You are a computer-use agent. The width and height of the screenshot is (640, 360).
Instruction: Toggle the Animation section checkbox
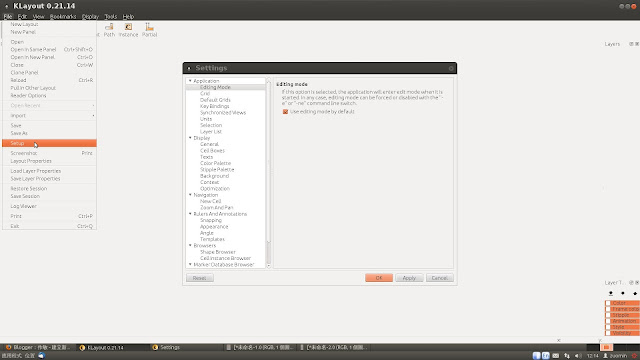coord(608,321)
